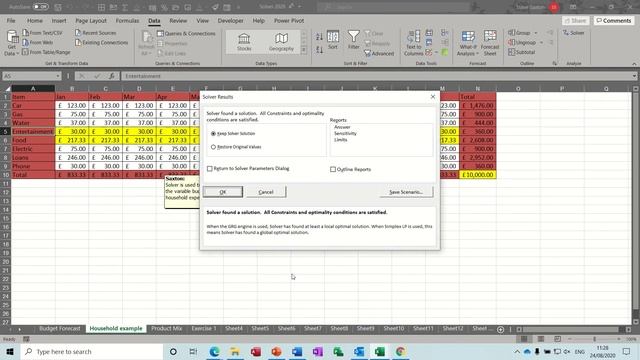640x360 pixels.
Task: Open What-If Analysis dropdown
Action: click(x=467, y=43)
